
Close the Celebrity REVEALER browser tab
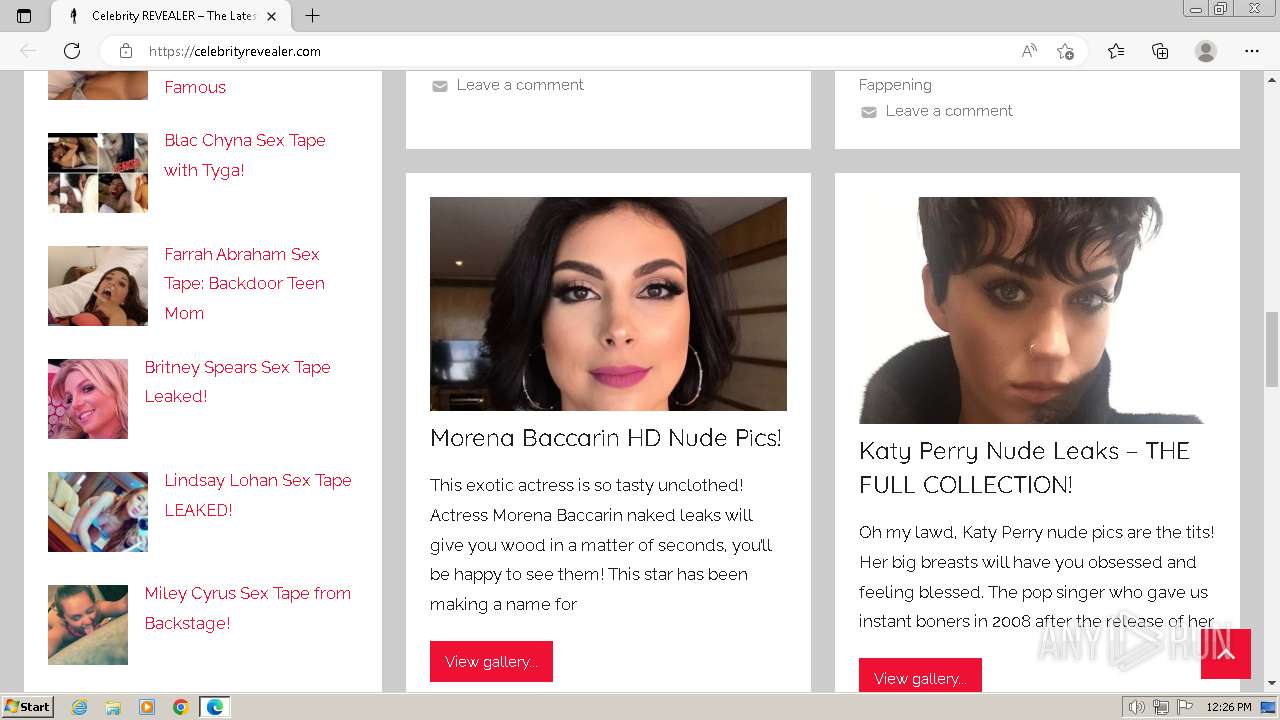[271, 16]
